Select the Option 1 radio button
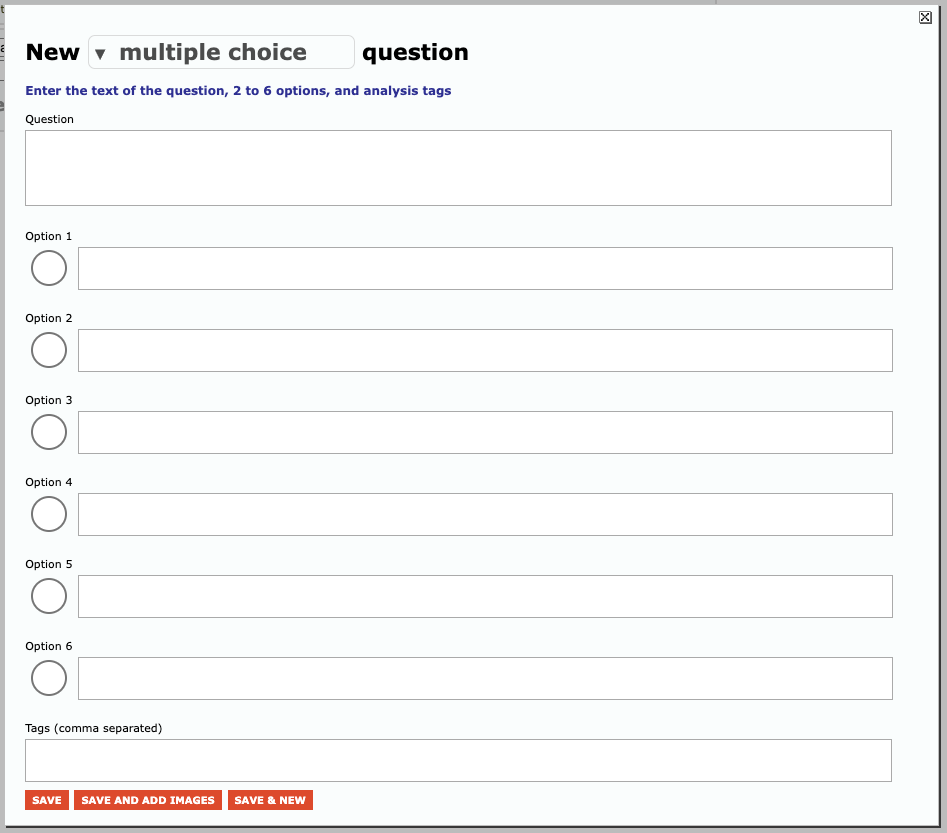 click(49, 268)
